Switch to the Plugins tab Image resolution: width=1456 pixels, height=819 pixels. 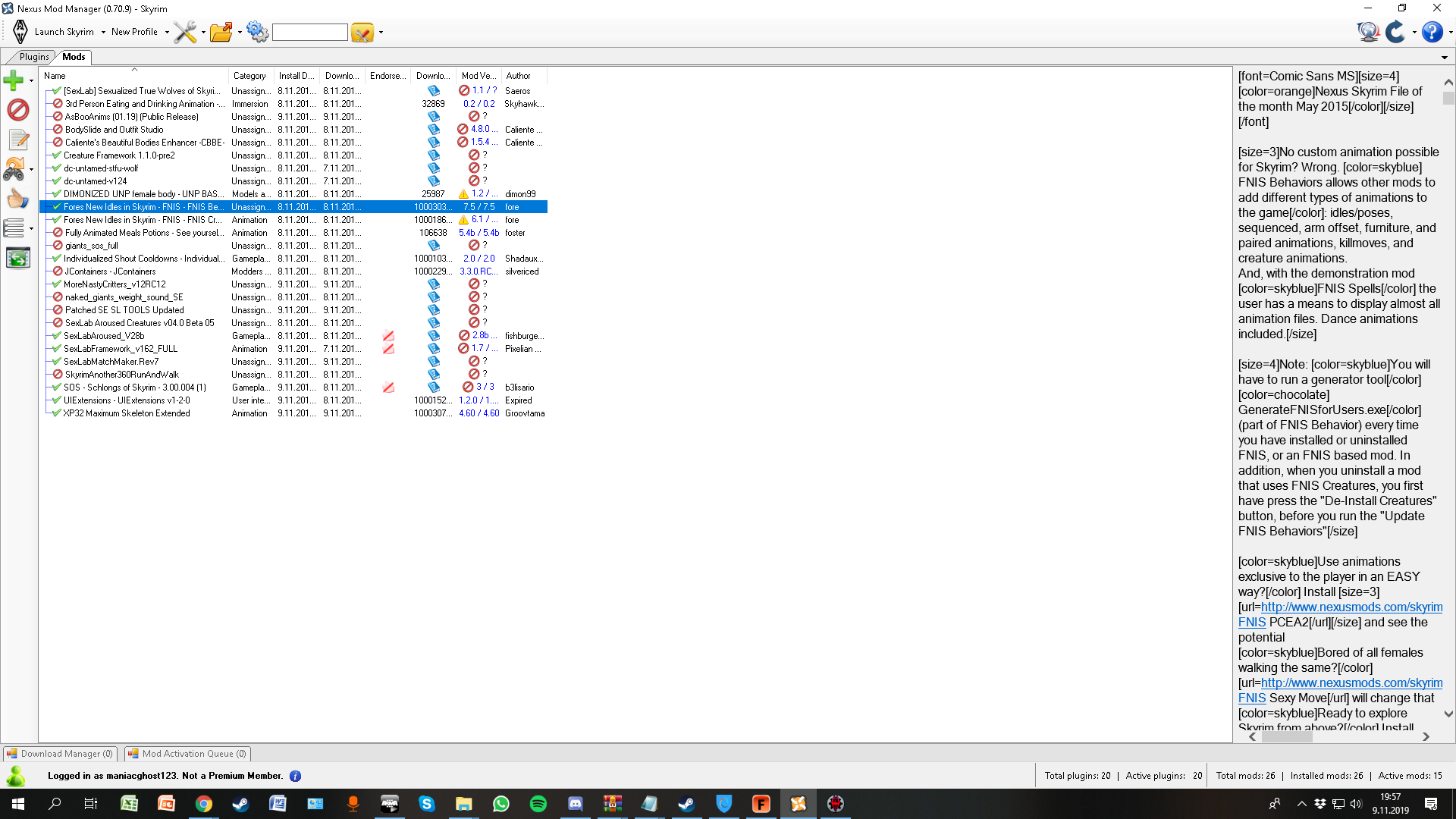(34, 57)
